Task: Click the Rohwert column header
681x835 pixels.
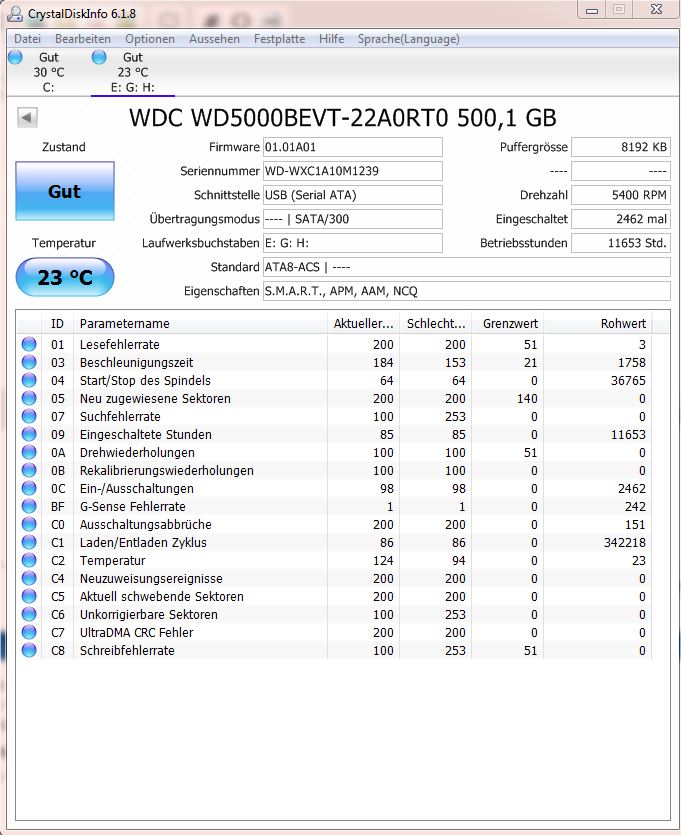Action: coord(598,323)
